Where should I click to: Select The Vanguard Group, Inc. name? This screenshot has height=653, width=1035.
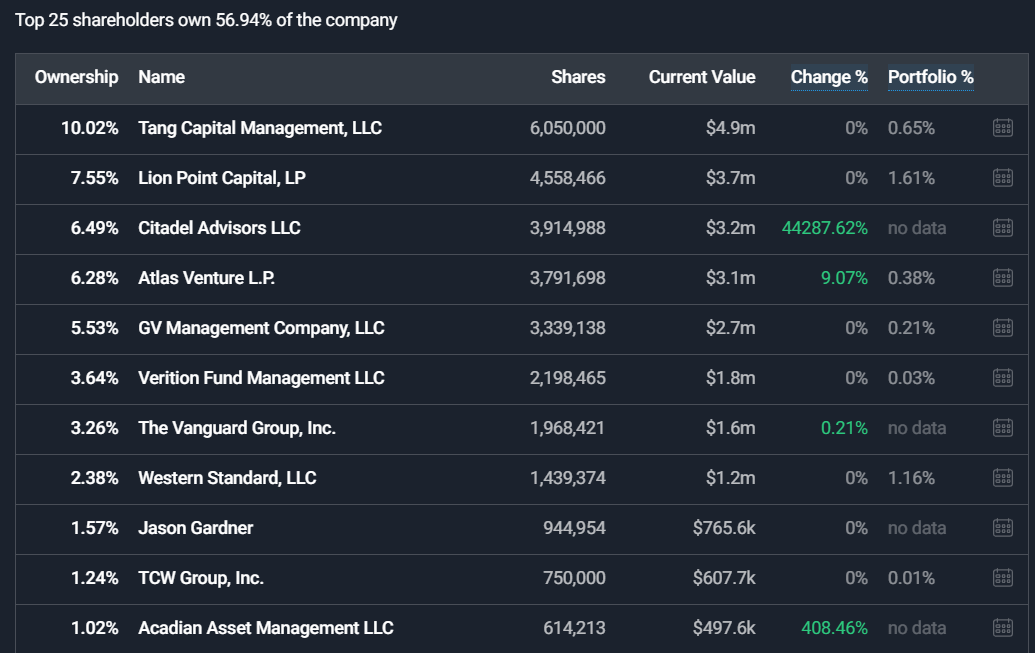[237, 428]
